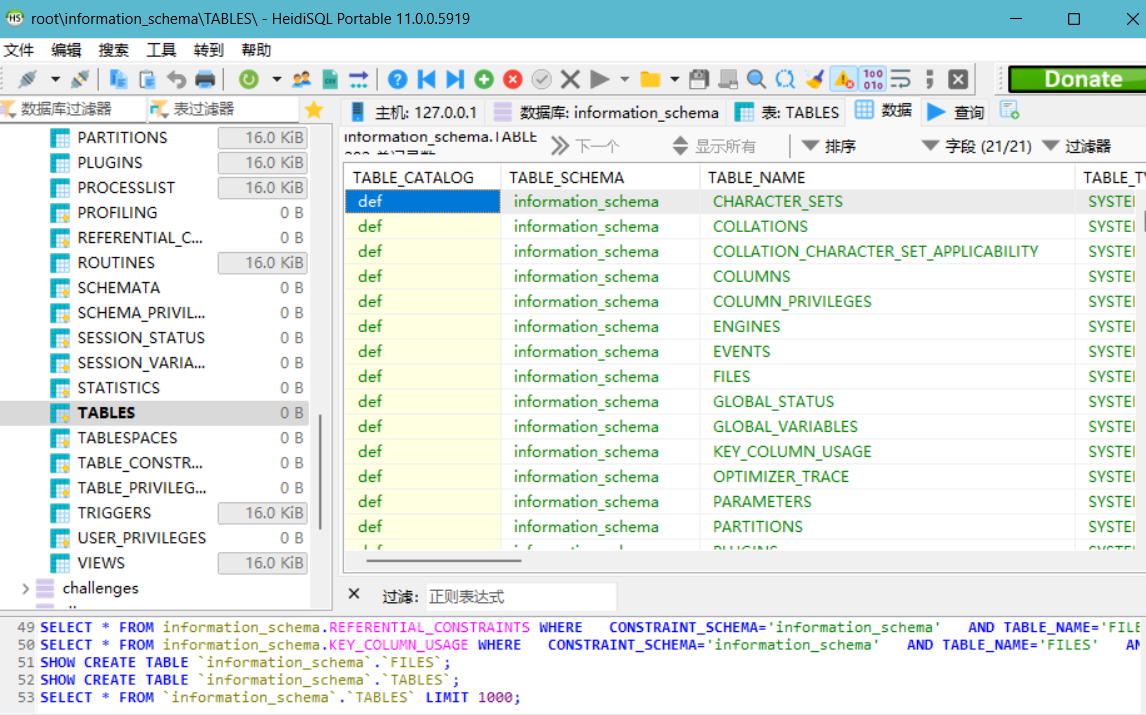Open the 排序 sorting dropdown
The height and width of the screenshot is (715, 1146).
pyautogui.click(x=830, y=146)
